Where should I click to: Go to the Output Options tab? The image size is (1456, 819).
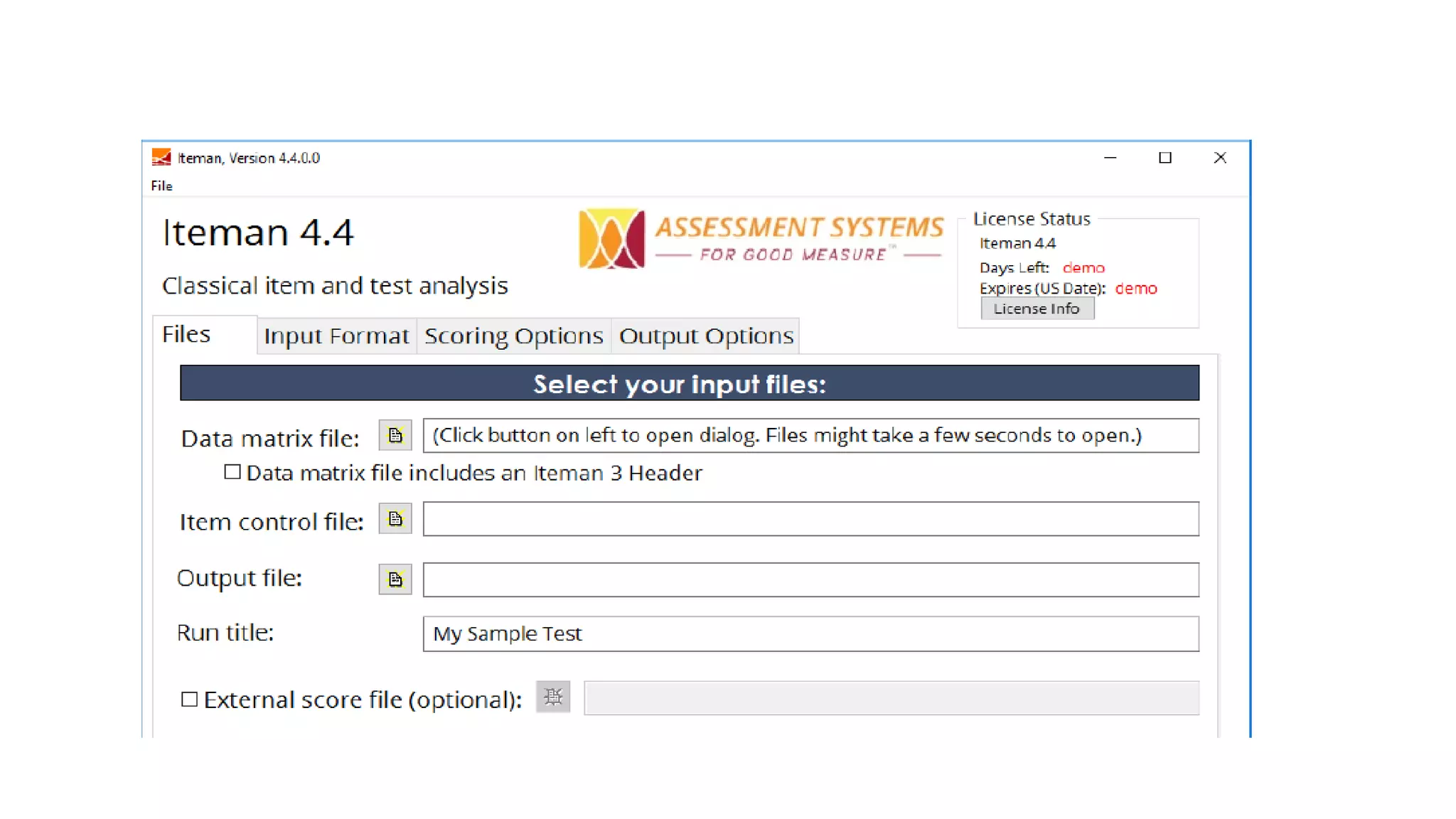[x=705, y=336]
